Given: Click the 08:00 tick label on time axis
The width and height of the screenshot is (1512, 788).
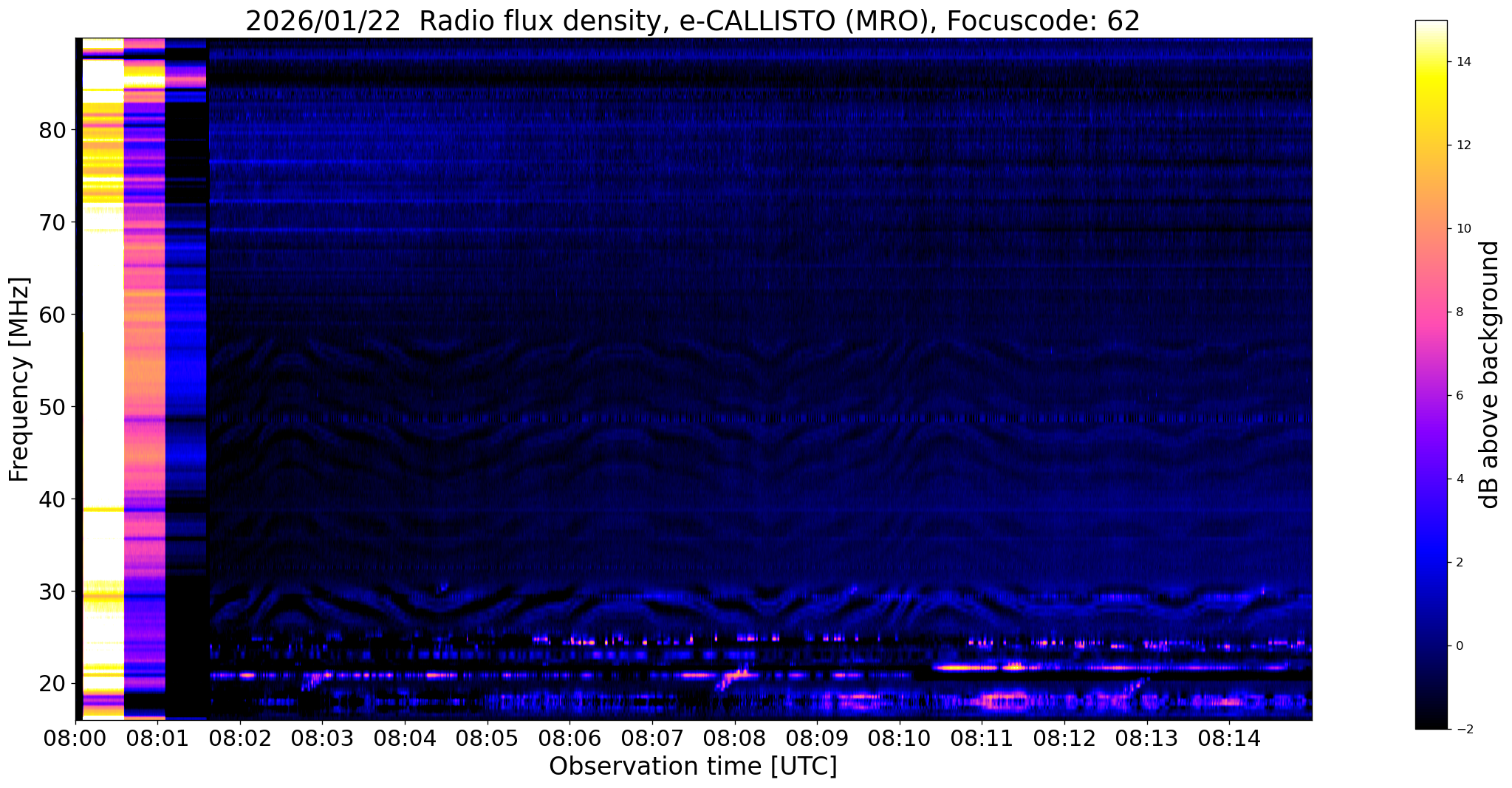Looking at the screenshot, I should 75,739.
